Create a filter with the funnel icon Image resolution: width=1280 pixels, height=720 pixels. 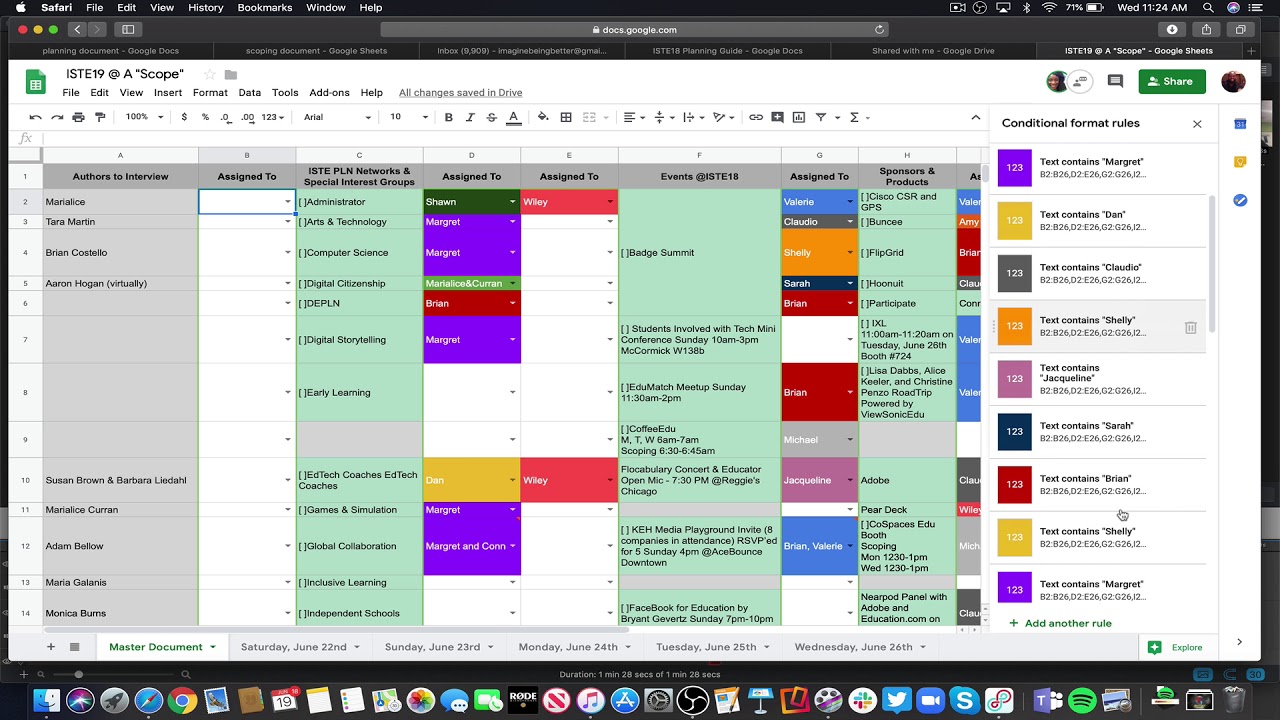pyautogui.click(x=820, y=117)
